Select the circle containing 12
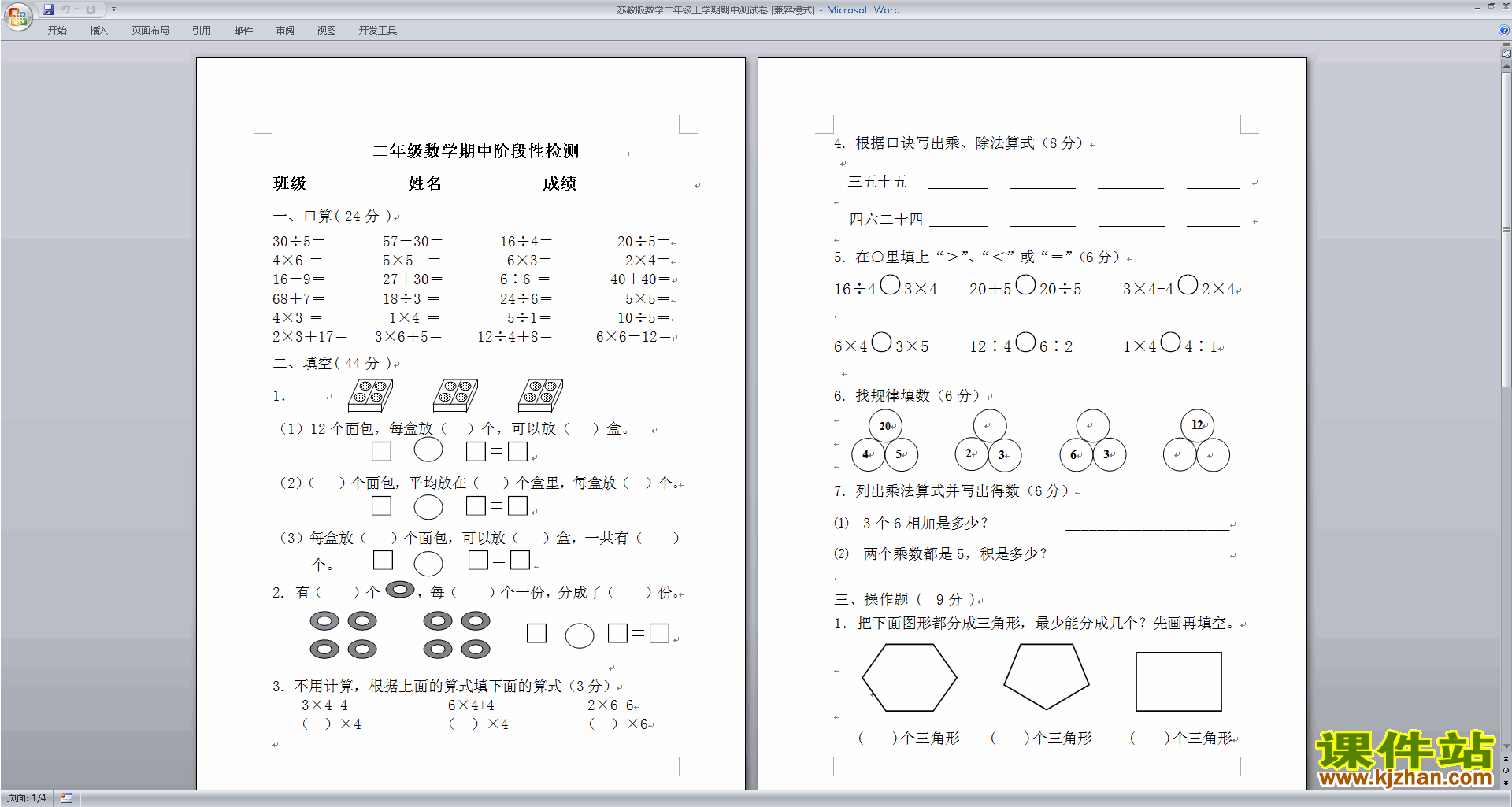Screen dimensions: 1512x807 coord(1197,426)
